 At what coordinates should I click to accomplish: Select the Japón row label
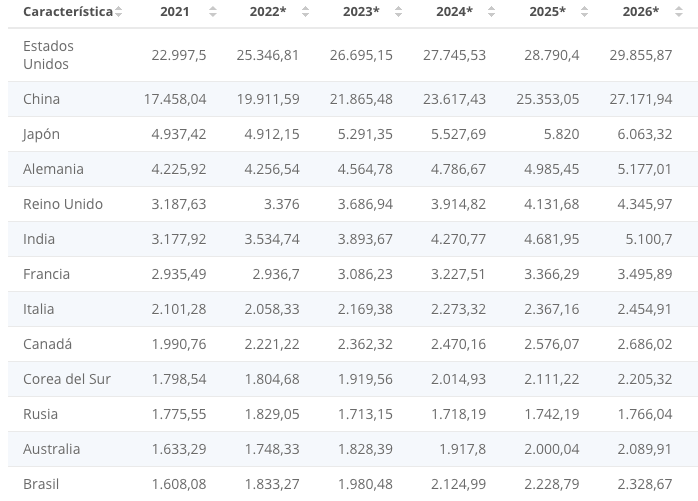[41, 134]
